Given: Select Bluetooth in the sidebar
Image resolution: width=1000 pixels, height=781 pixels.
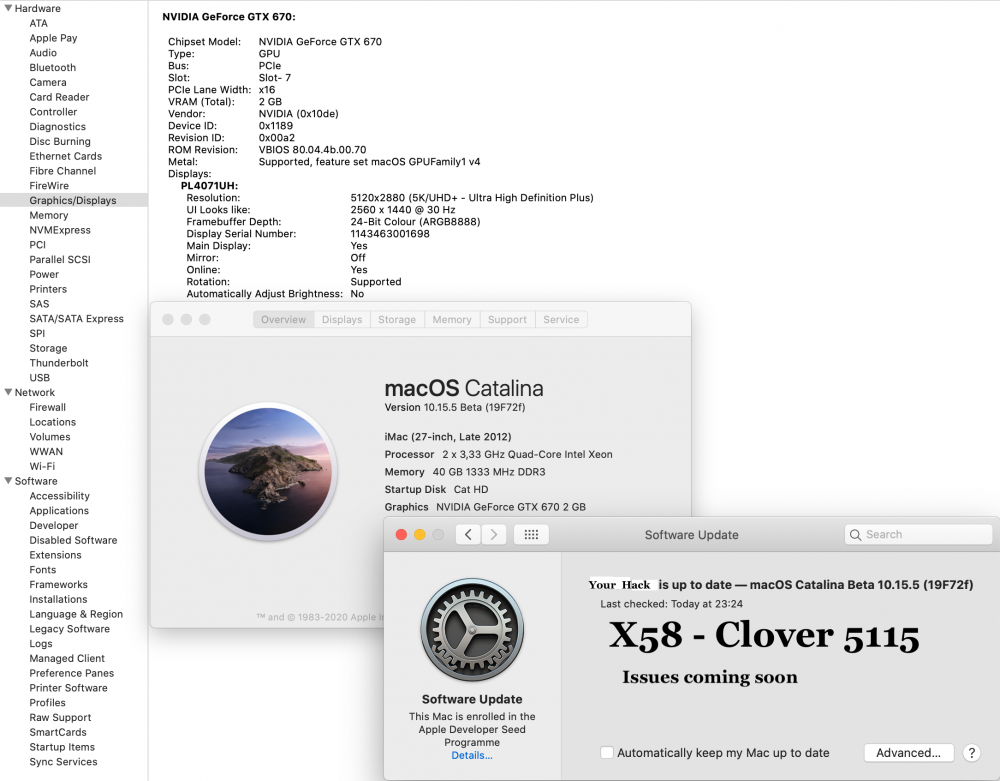Looking at the screenshot, I should pyautogui.click(x=52, y=67).
